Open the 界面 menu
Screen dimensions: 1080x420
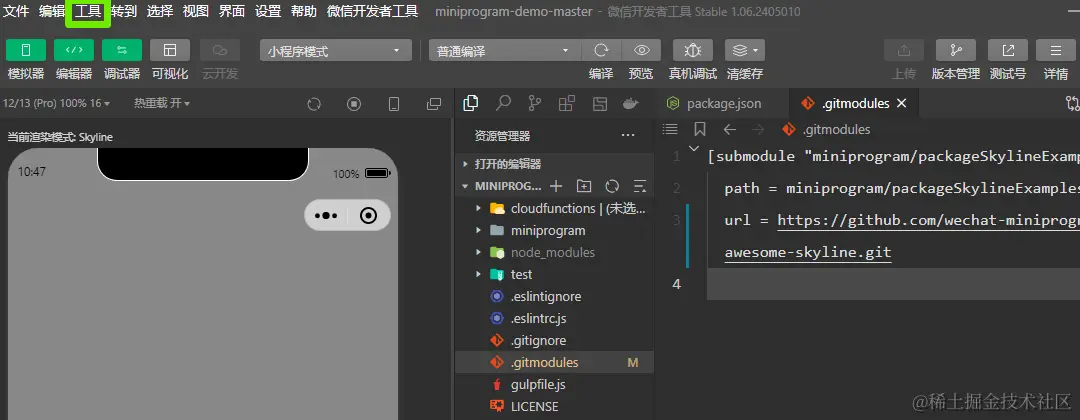[231, 12]
